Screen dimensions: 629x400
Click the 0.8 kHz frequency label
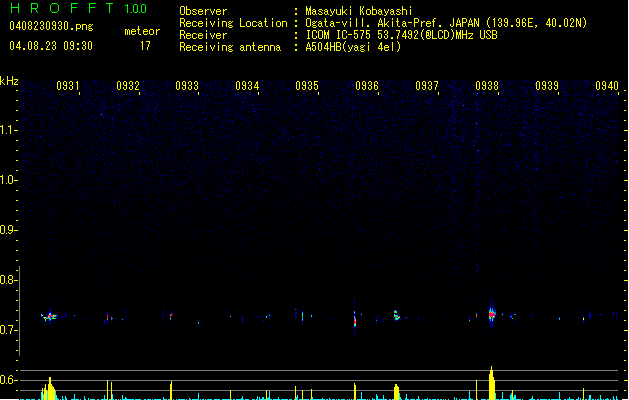tap(8, 280)
